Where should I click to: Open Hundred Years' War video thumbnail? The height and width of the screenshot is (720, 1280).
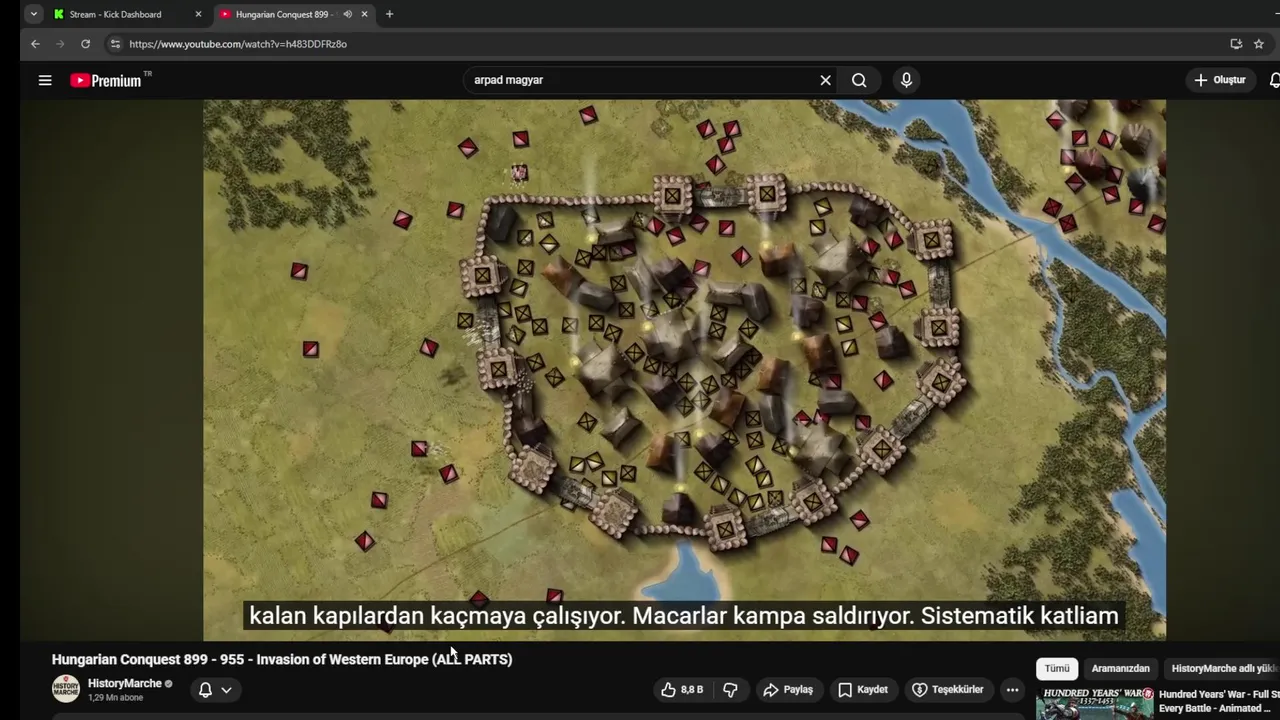(1094, 703)
